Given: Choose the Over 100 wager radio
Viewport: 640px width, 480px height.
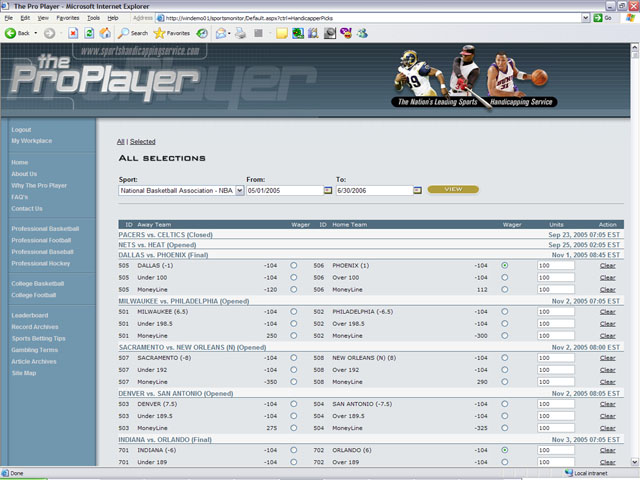Looking at the screenshot, I should (x=505, y=278).
